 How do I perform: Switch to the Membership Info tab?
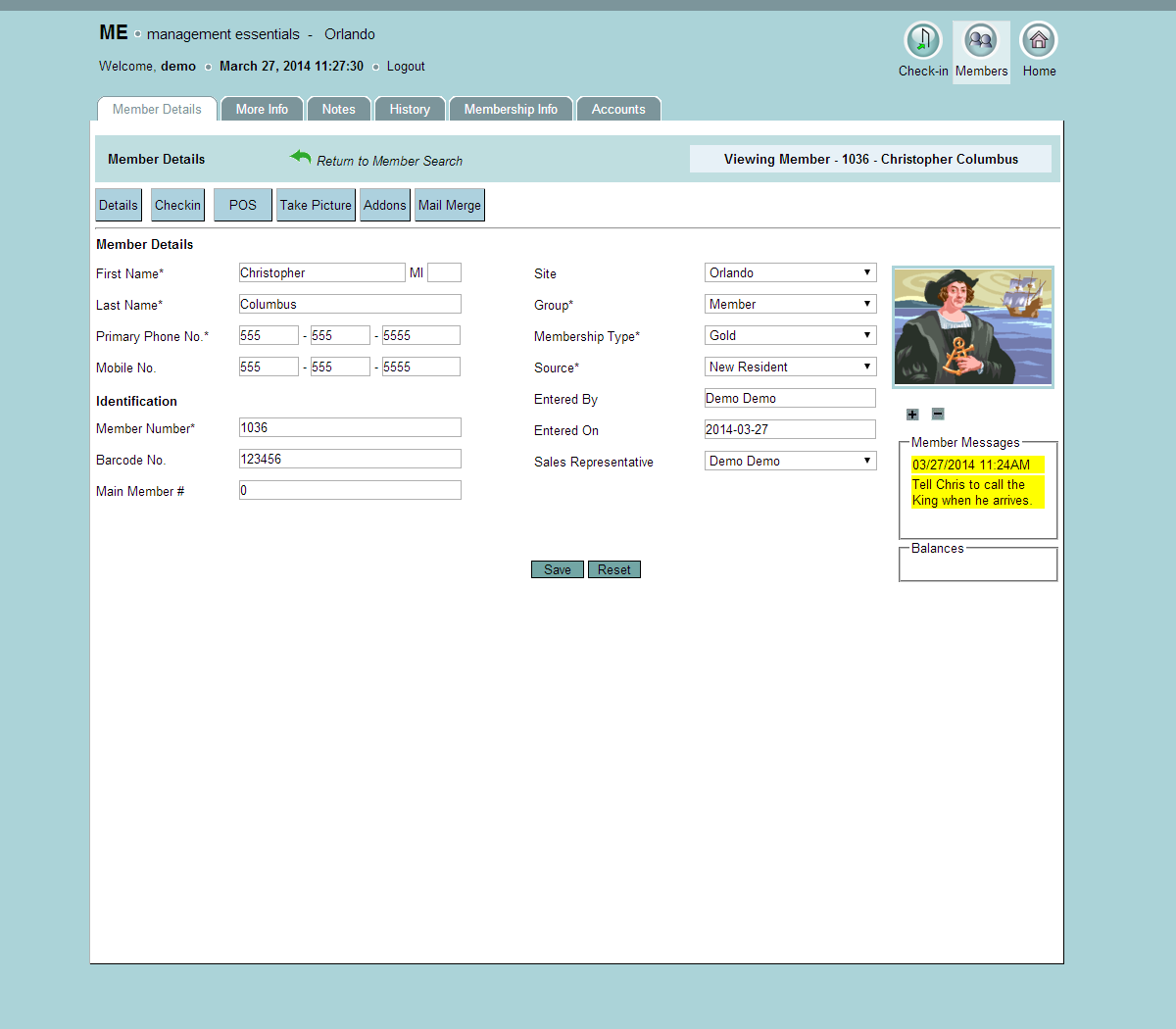click(x=511, y=110)
